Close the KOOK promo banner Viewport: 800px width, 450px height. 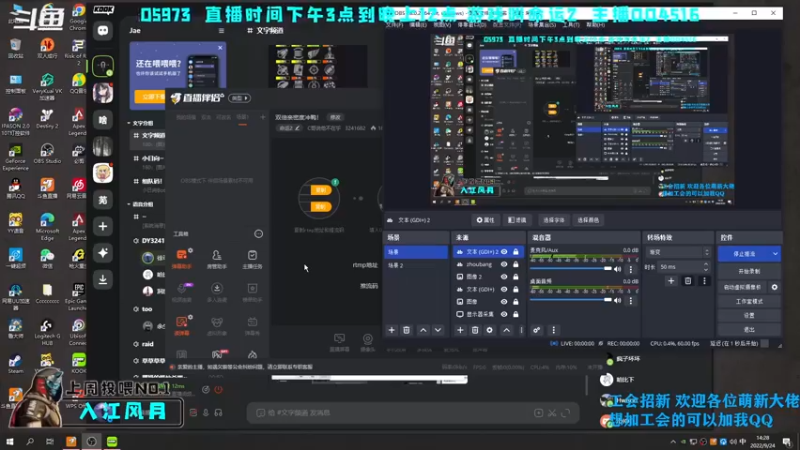(x=220, y=47)
